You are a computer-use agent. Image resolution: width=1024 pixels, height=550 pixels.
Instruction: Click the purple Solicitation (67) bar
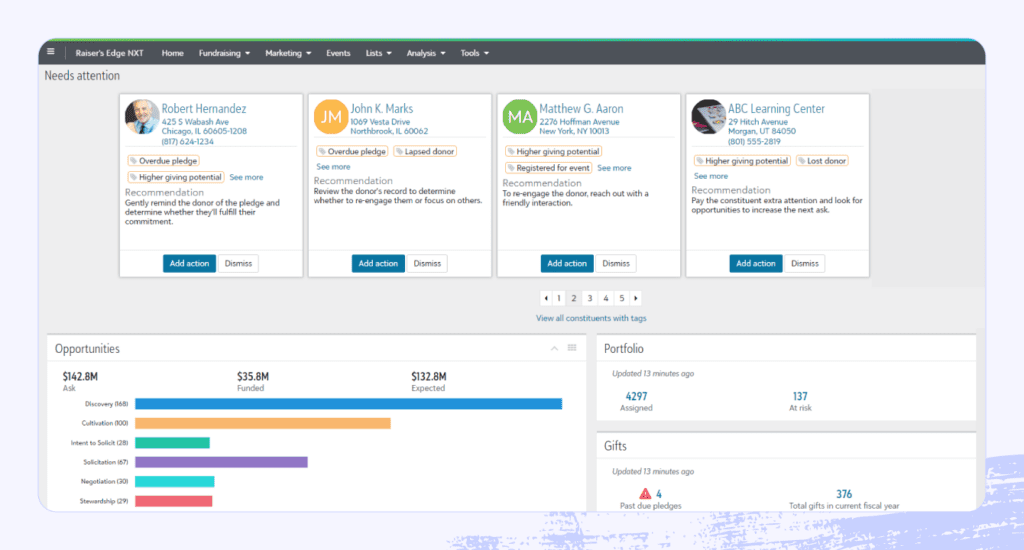pos(221,462)
